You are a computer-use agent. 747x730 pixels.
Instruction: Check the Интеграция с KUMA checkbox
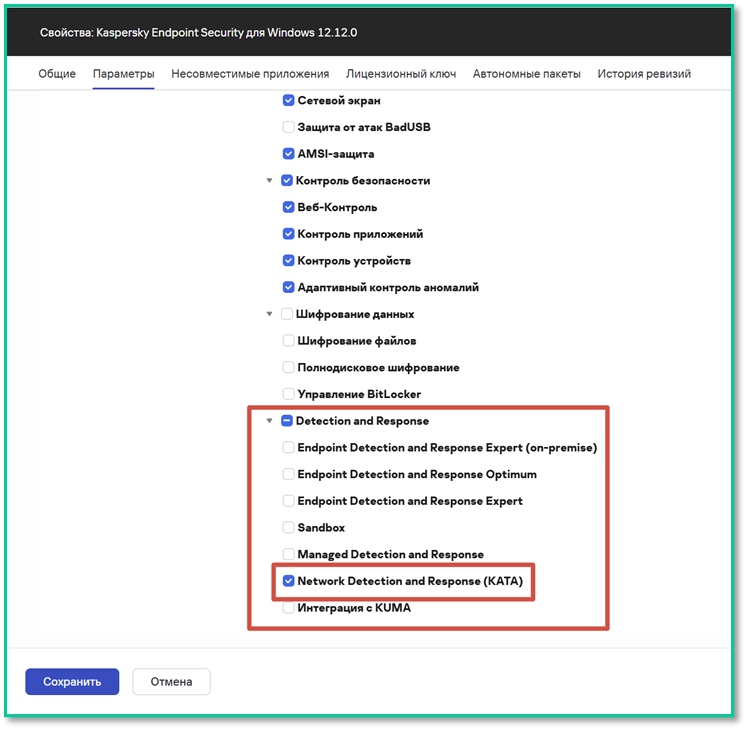coord(288,608)
